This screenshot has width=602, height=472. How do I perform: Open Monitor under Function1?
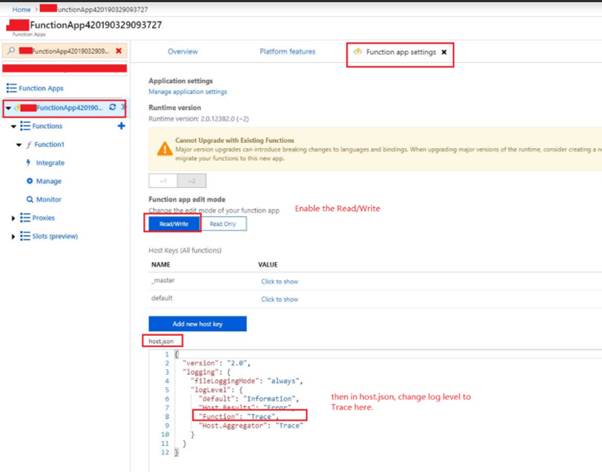click(x=49, y=199)
